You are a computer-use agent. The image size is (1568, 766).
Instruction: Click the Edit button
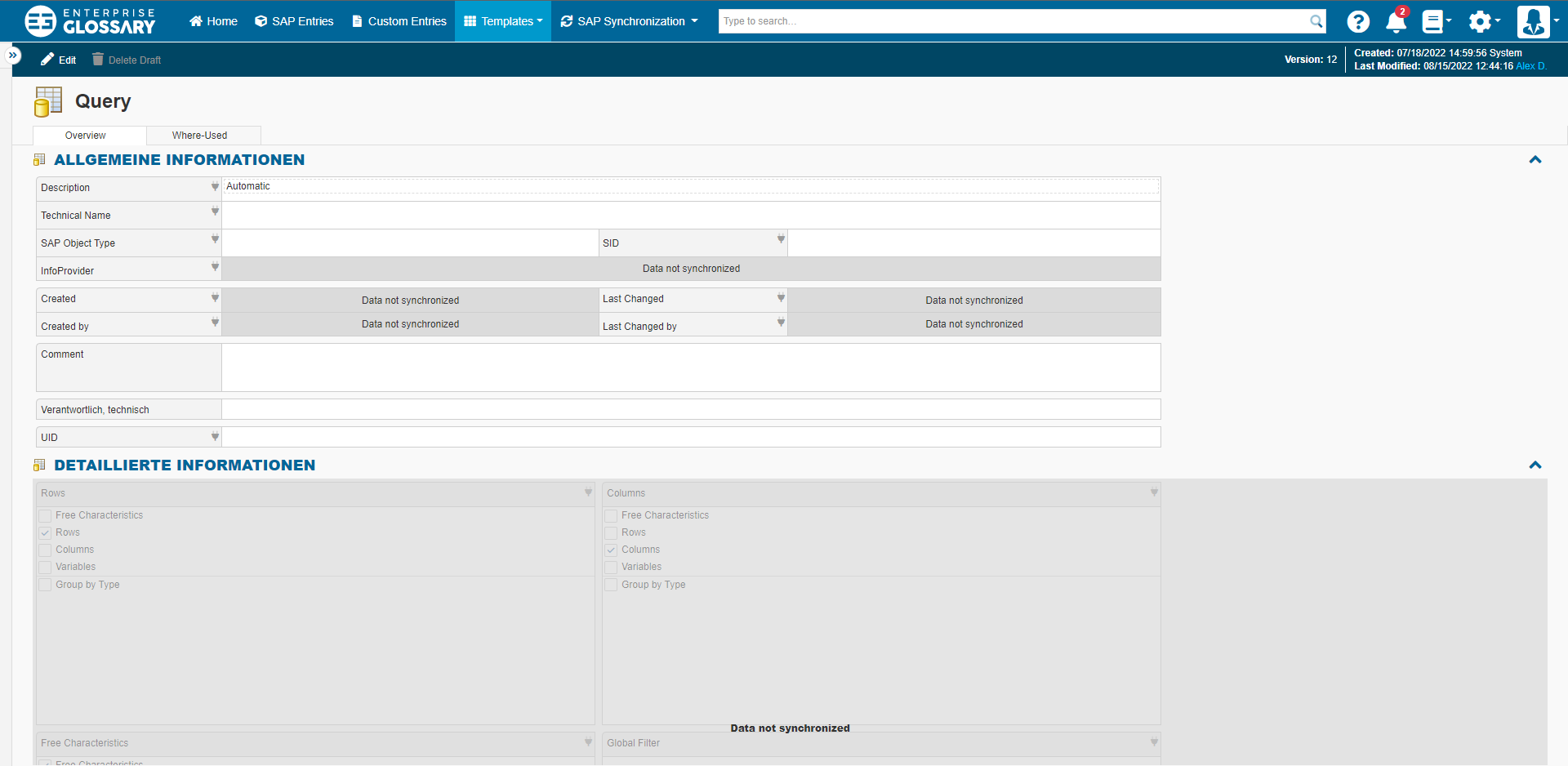[x=59, y=60]
